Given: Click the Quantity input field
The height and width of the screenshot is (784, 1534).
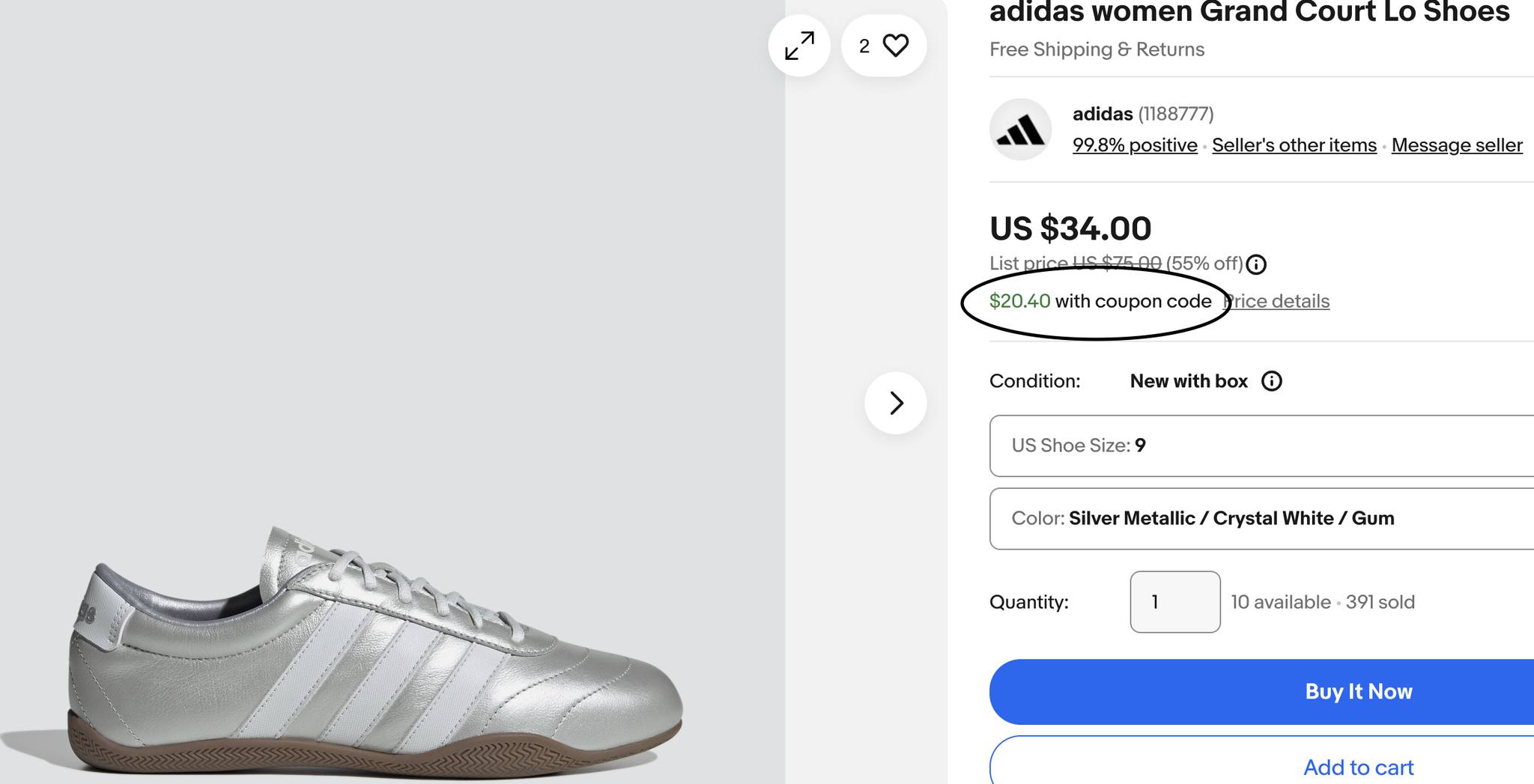Looking at the screenshot, I should pyautogui.click(x=1175, y=602).
